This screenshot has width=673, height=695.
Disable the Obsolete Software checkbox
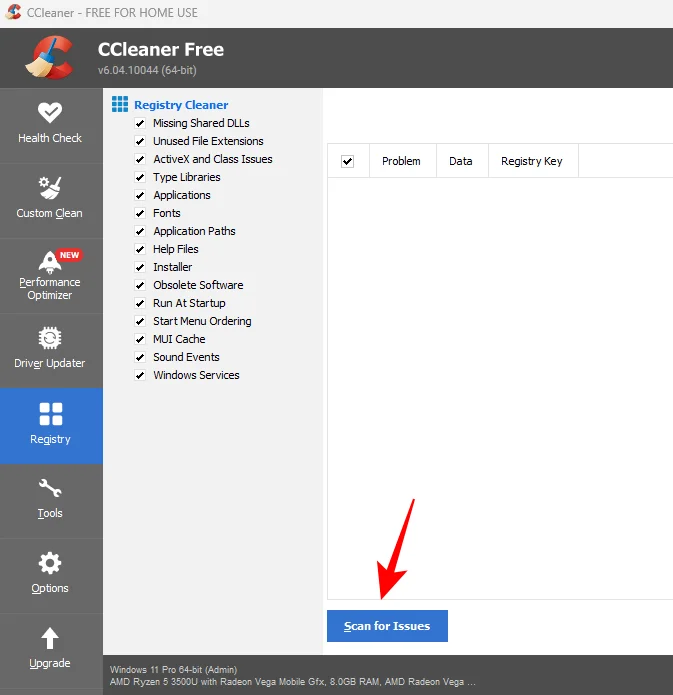tap(140, 285)
